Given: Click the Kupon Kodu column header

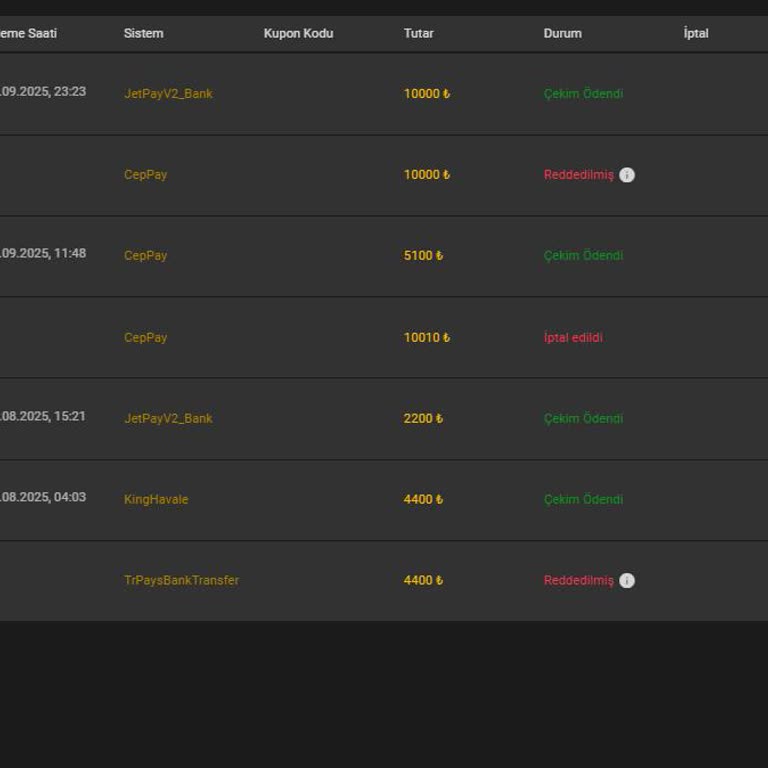Looking at the screenshot, I should click(x=298, y=33).
